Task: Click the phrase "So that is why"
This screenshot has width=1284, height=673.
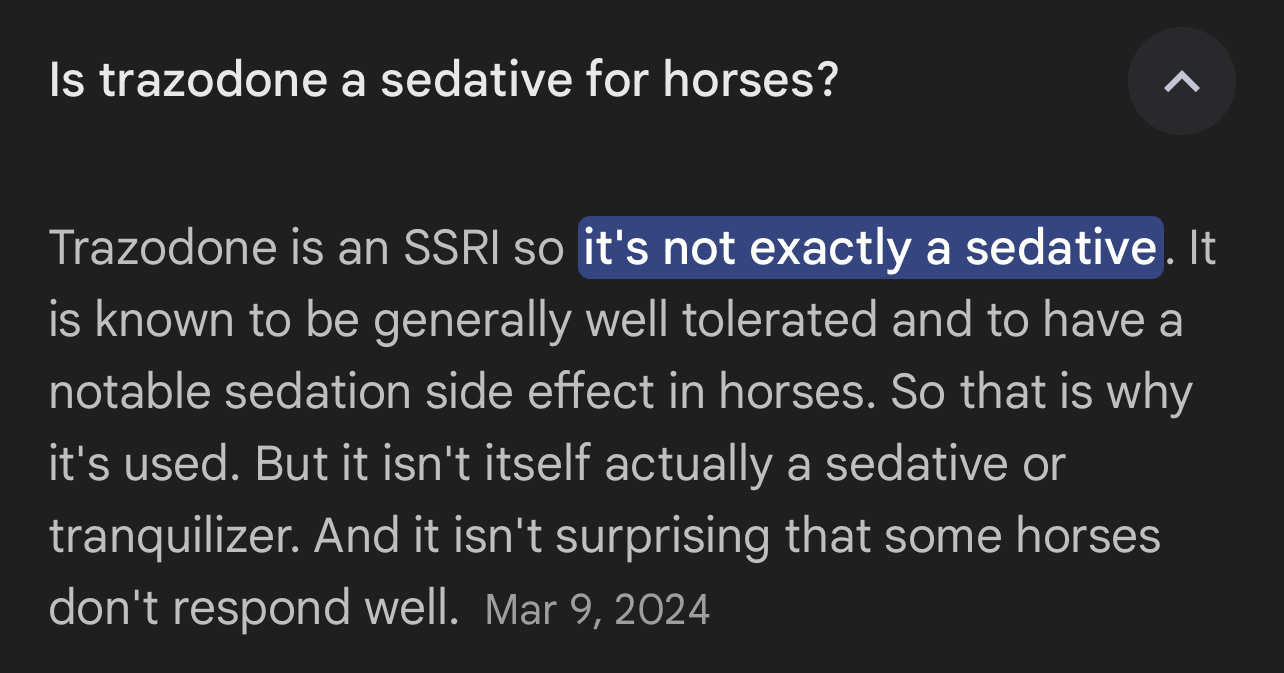Action: [1042, 393]
